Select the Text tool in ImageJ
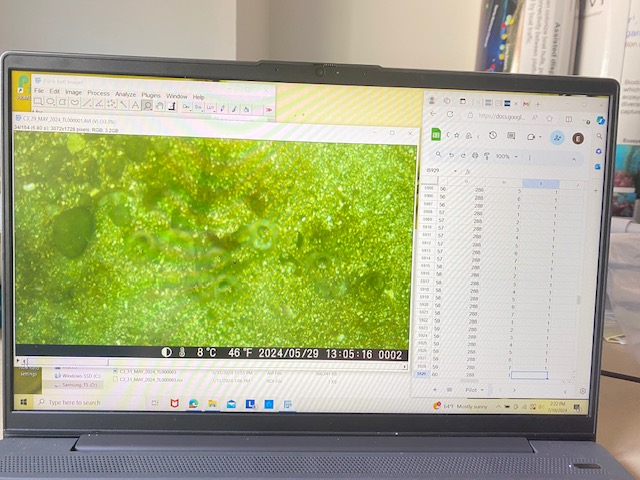 [x=135, y=104]
